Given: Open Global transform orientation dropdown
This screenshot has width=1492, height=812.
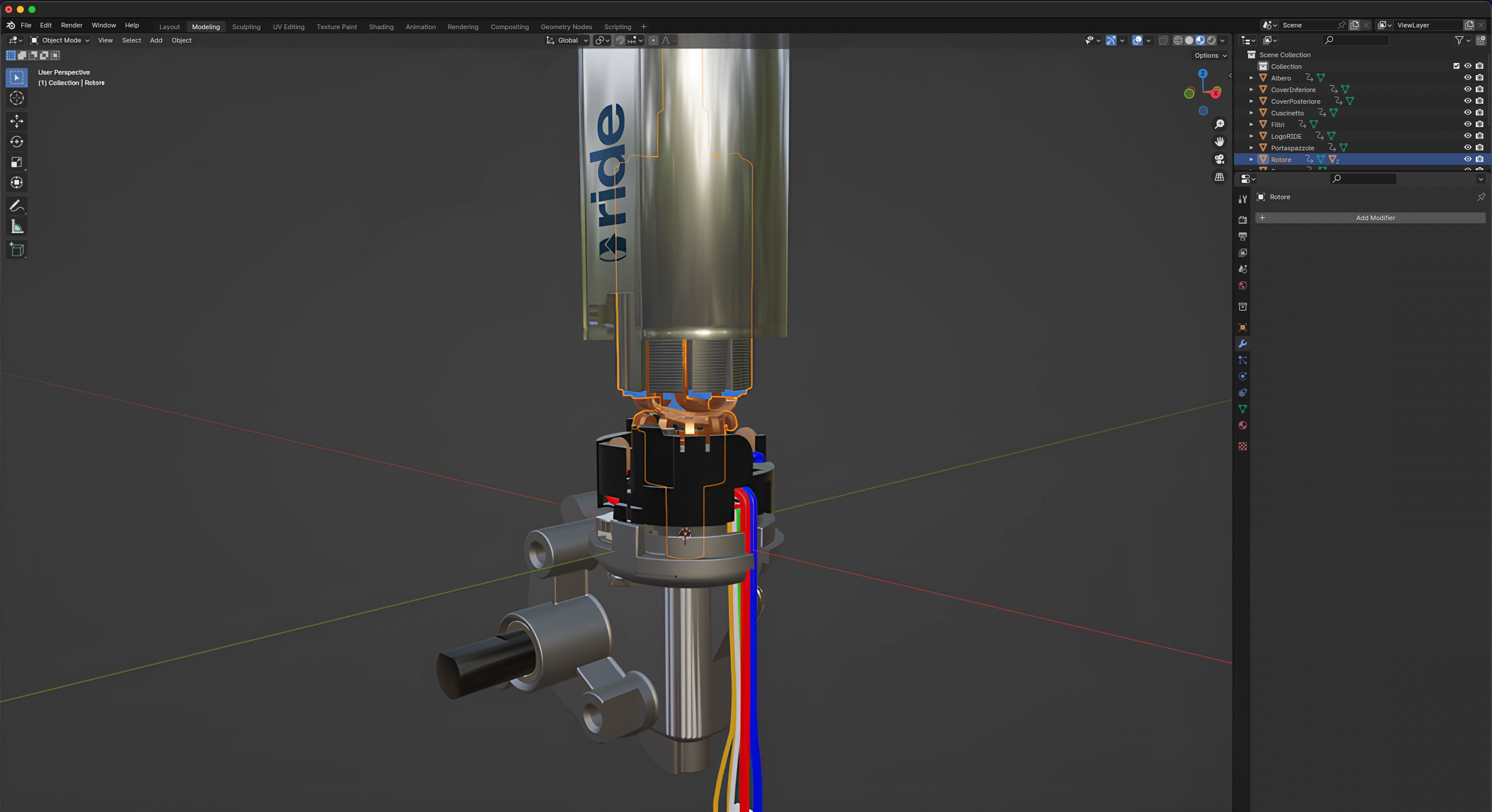Looking at the screenshot, I should (x=567, y=40).
